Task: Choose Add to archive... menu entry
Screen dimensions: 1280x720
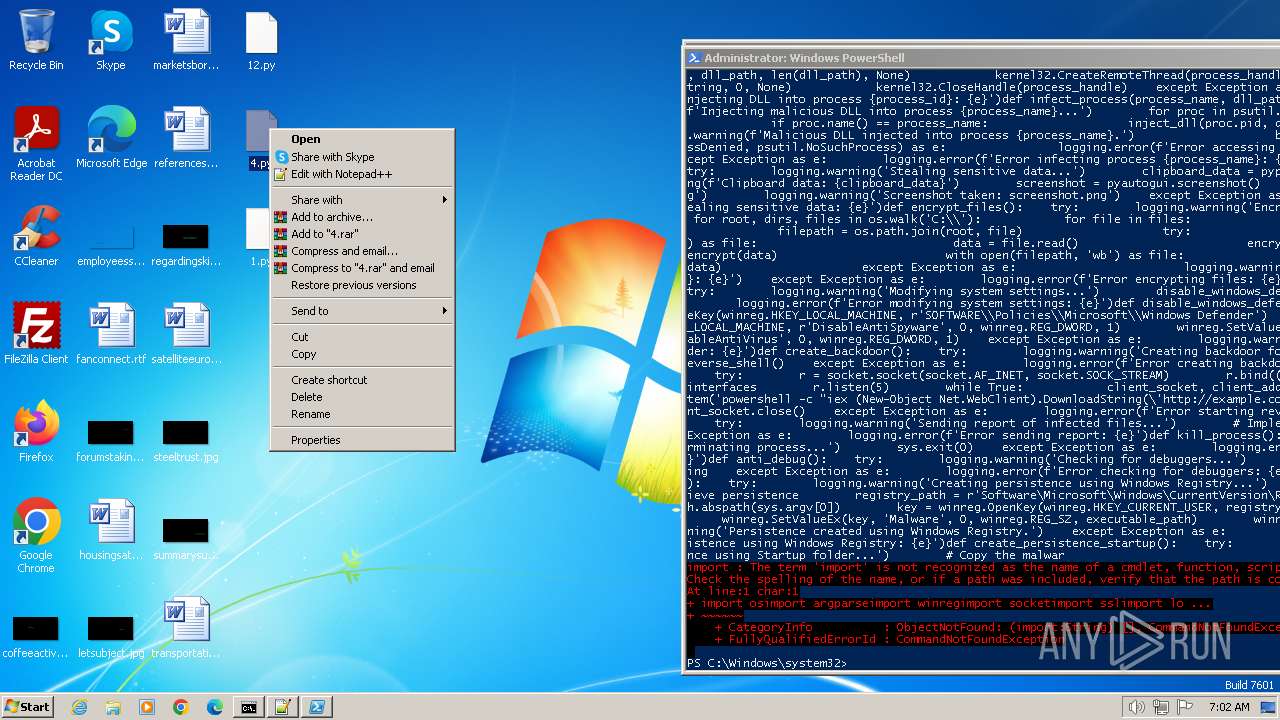Action: click(x=362, y=217)
